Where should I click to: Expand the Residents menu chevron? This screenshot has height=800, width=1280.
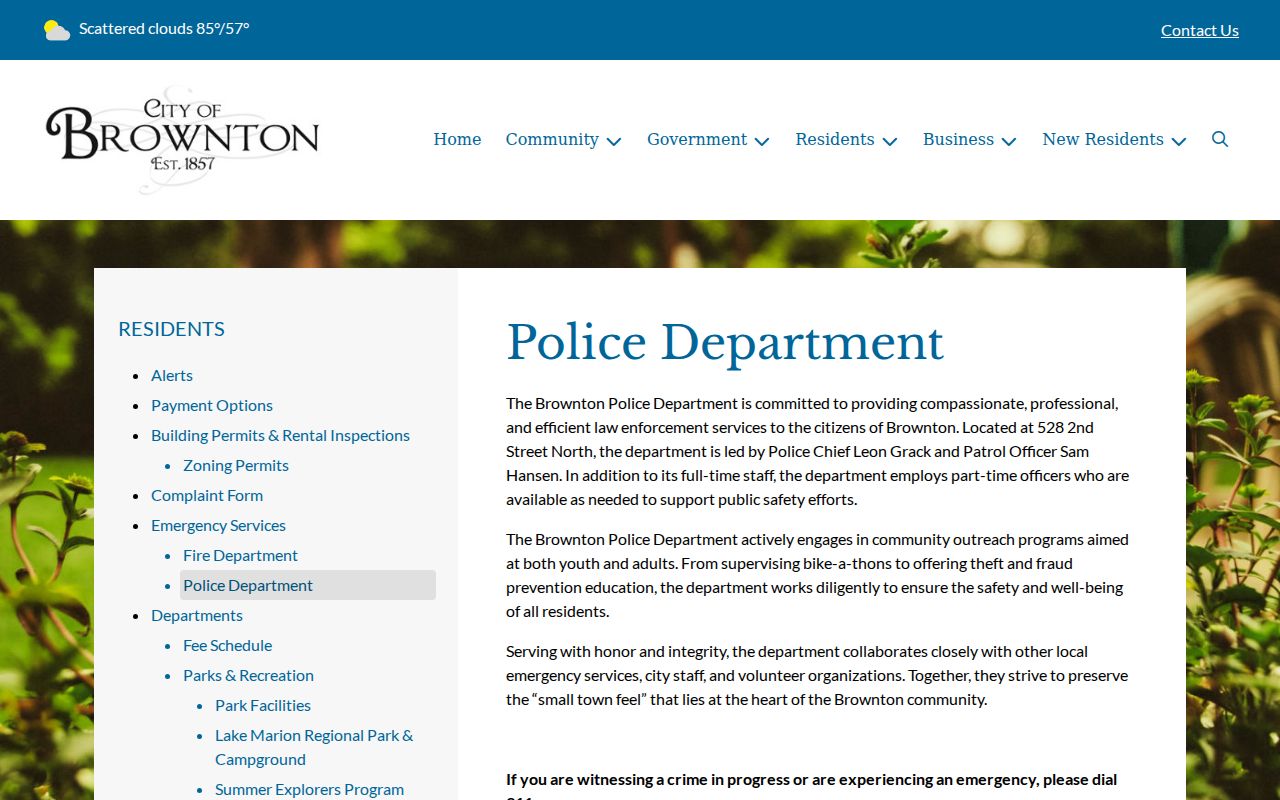click(890, 141)
